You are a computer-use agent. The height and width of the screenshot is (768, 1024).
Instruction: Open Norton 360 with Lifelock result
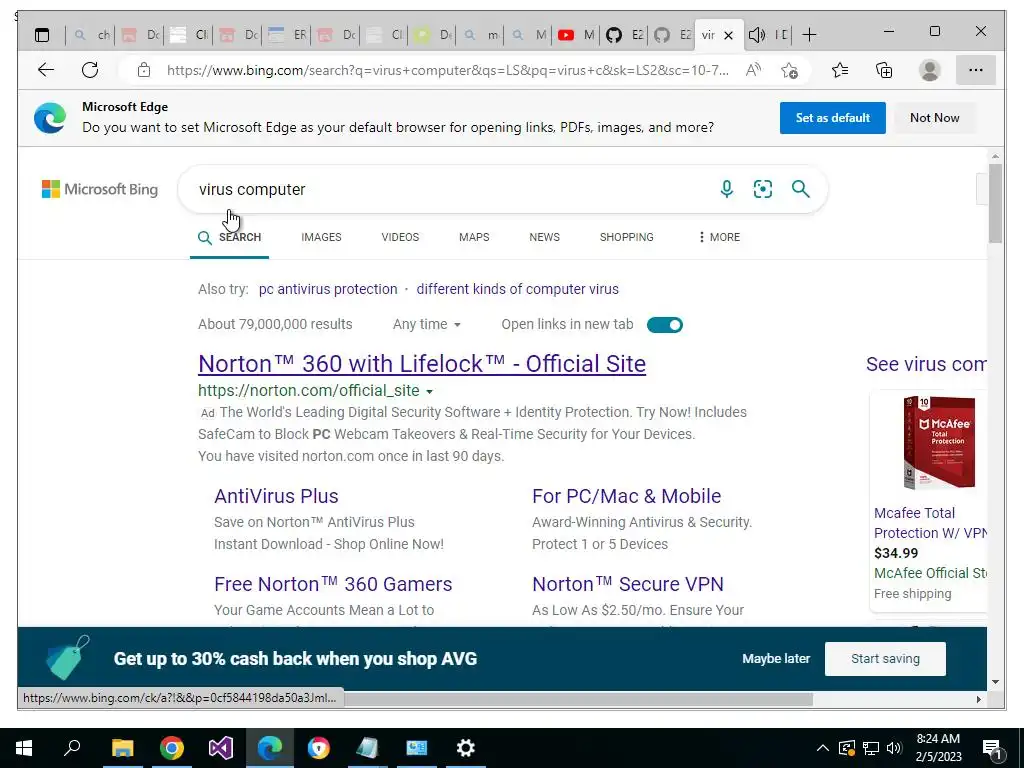pos(422,364)
